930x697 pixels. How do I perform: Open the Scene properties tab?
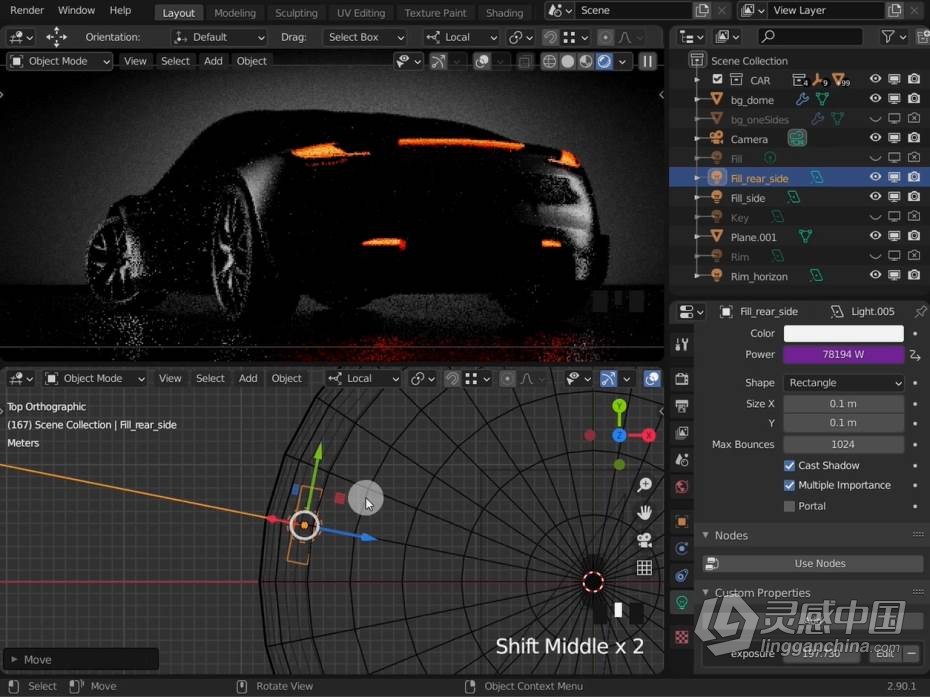click(681, 460)
